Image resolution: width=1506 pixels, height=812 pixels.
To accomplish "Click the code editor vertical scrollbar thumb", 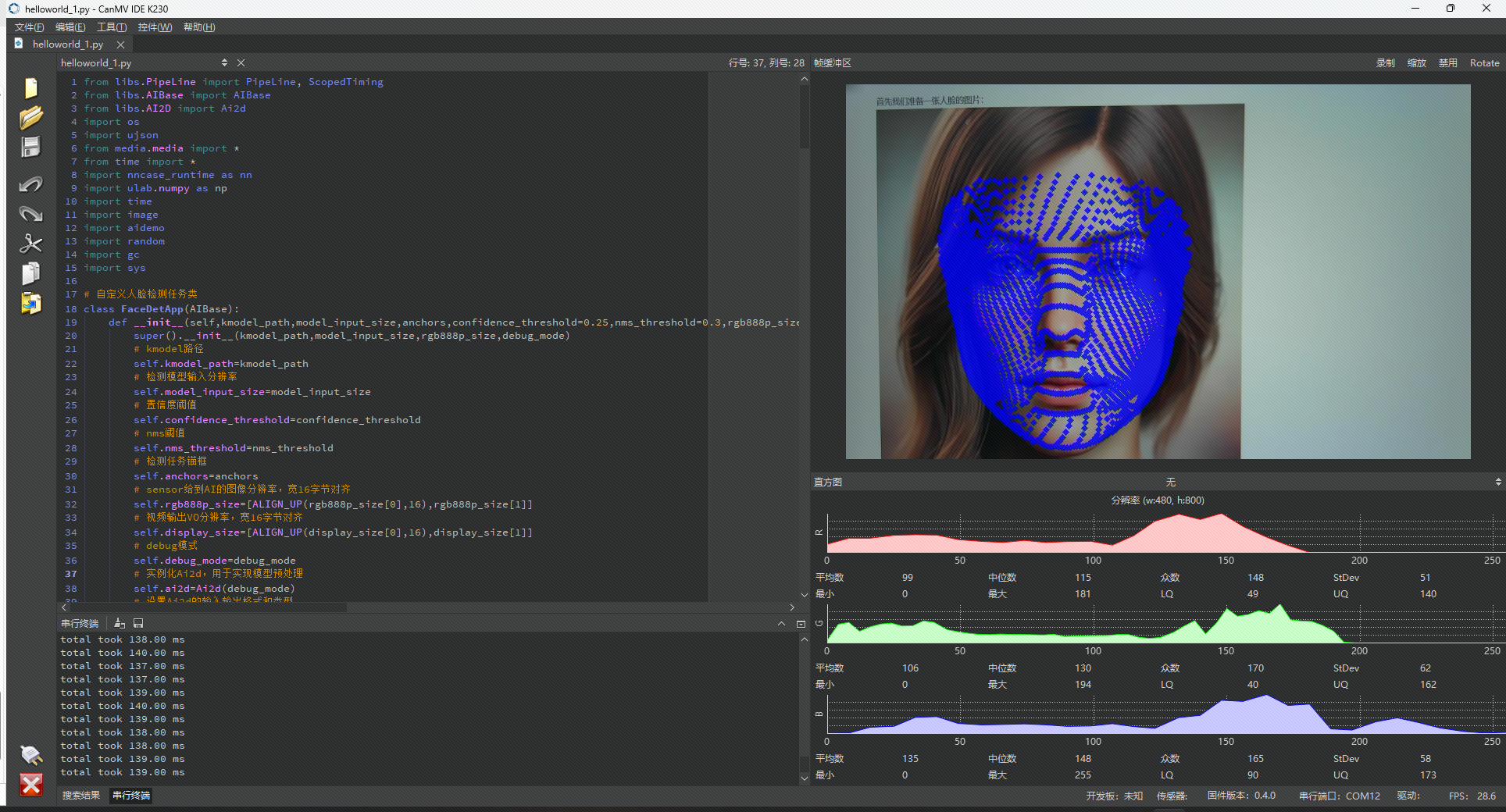I will tap(805, 117).
